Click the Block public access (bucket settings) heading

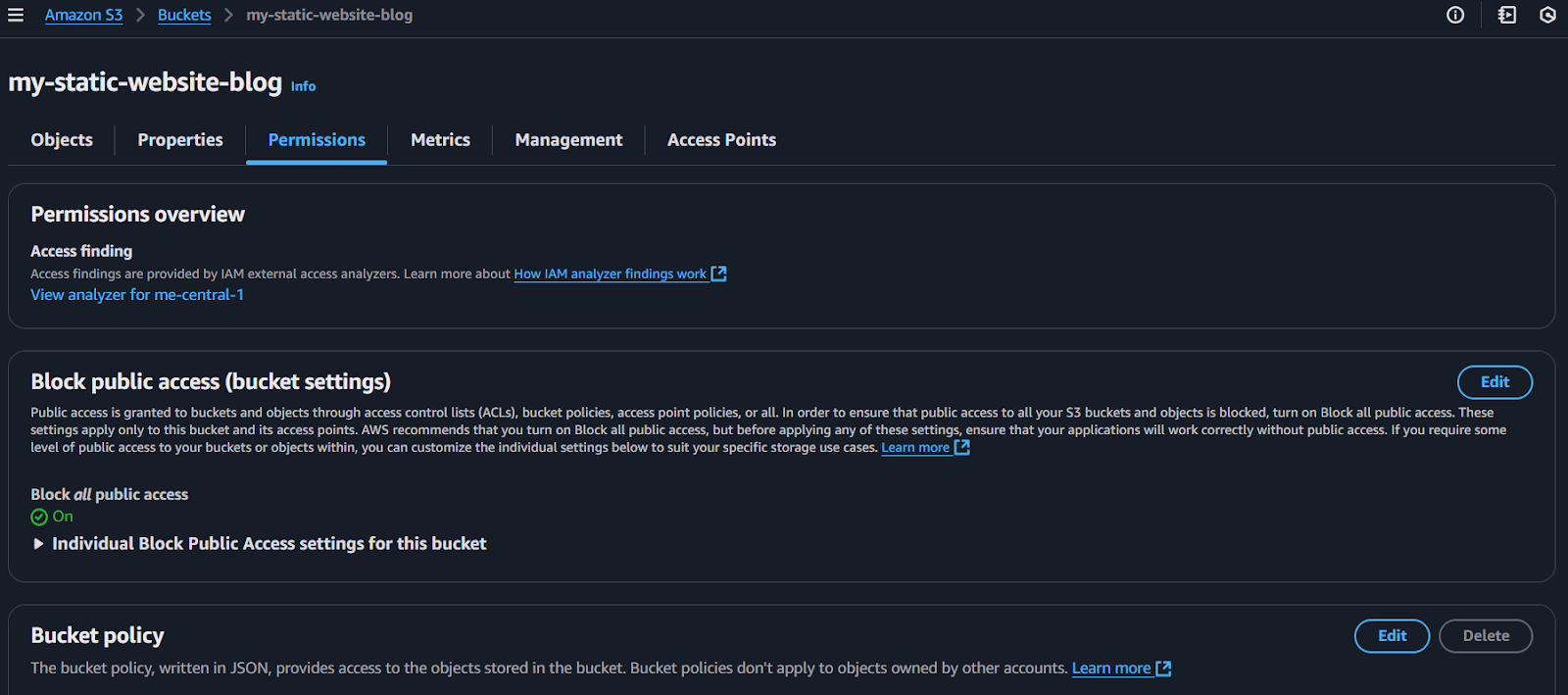211,381
